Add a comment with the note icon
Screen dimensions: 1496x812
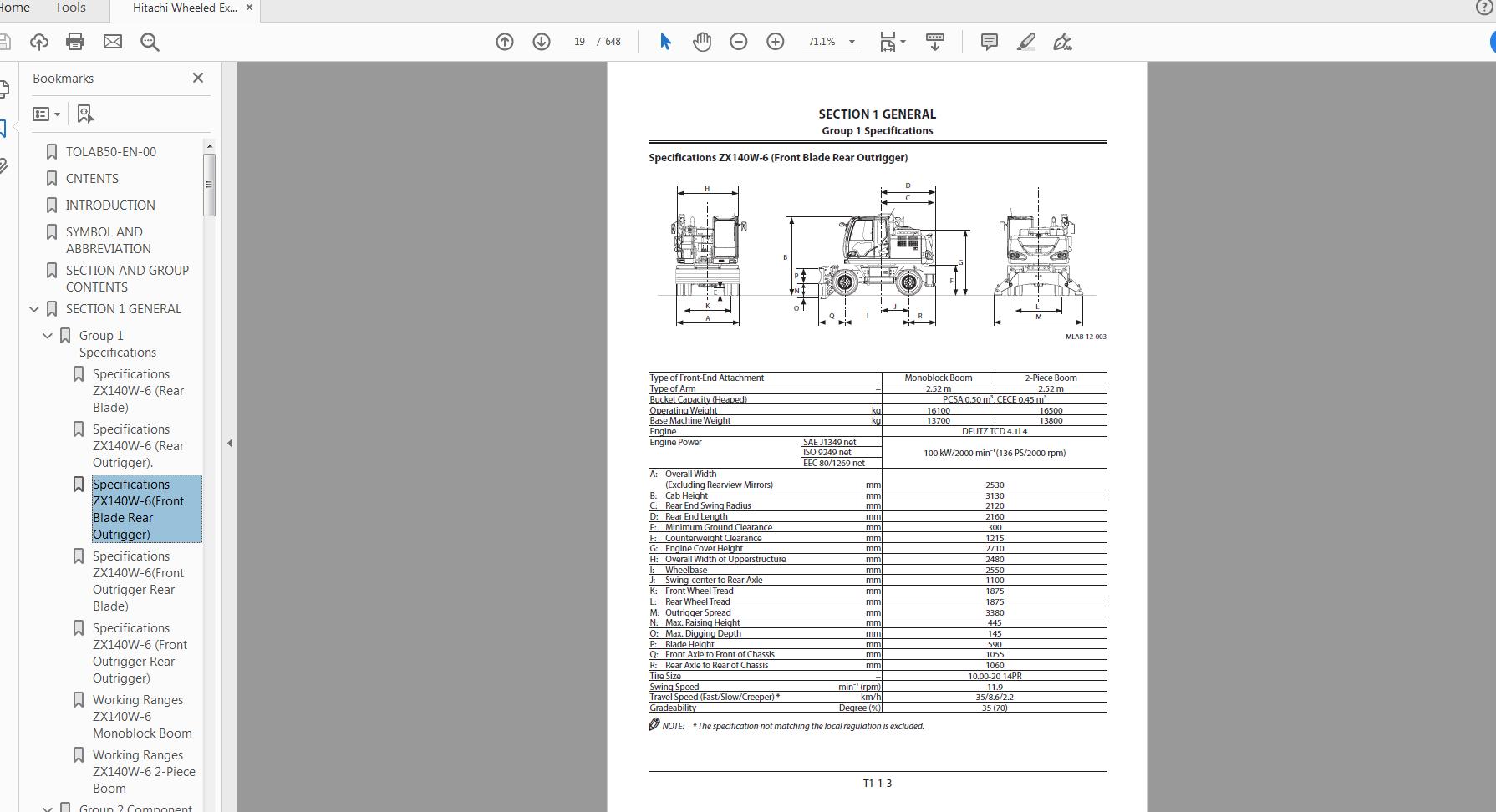click(989, 42)
